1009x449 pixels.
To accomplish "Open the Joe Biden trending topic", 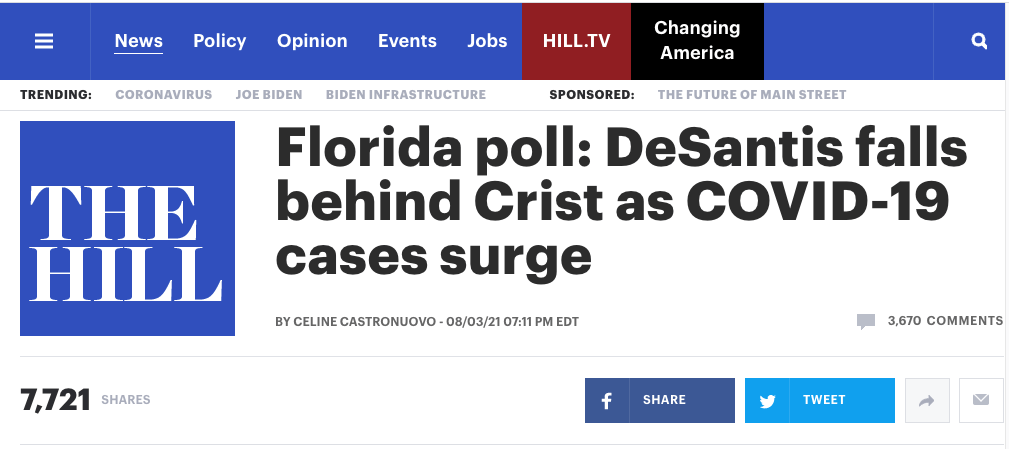I will 269,95.
